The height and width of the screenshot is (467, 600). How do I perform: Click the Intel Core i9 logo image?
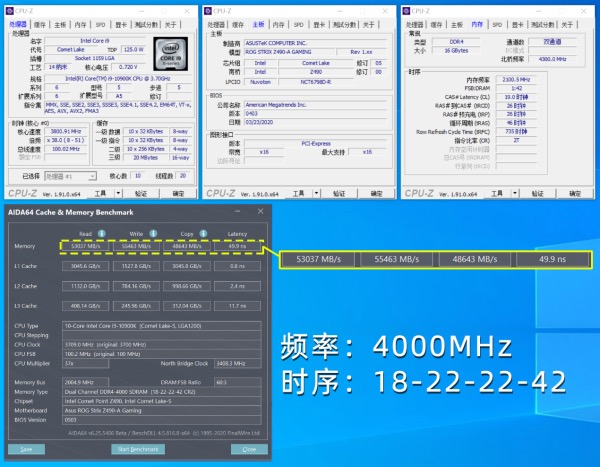point(171,54)
